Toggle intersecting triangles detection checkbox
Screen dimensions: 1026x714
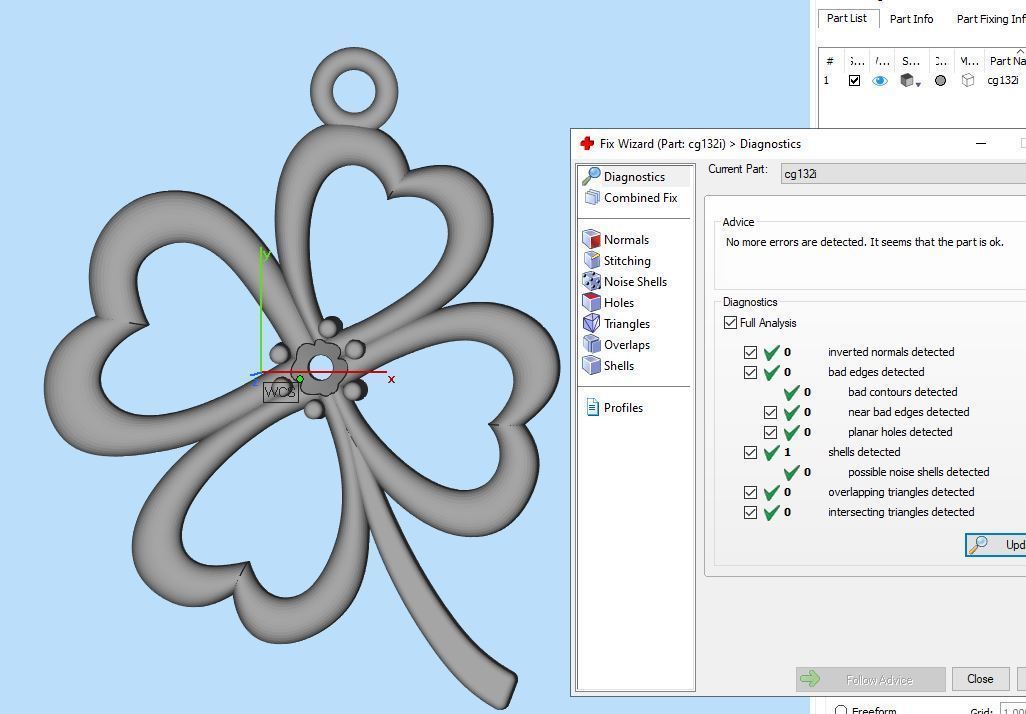[751, 512]
